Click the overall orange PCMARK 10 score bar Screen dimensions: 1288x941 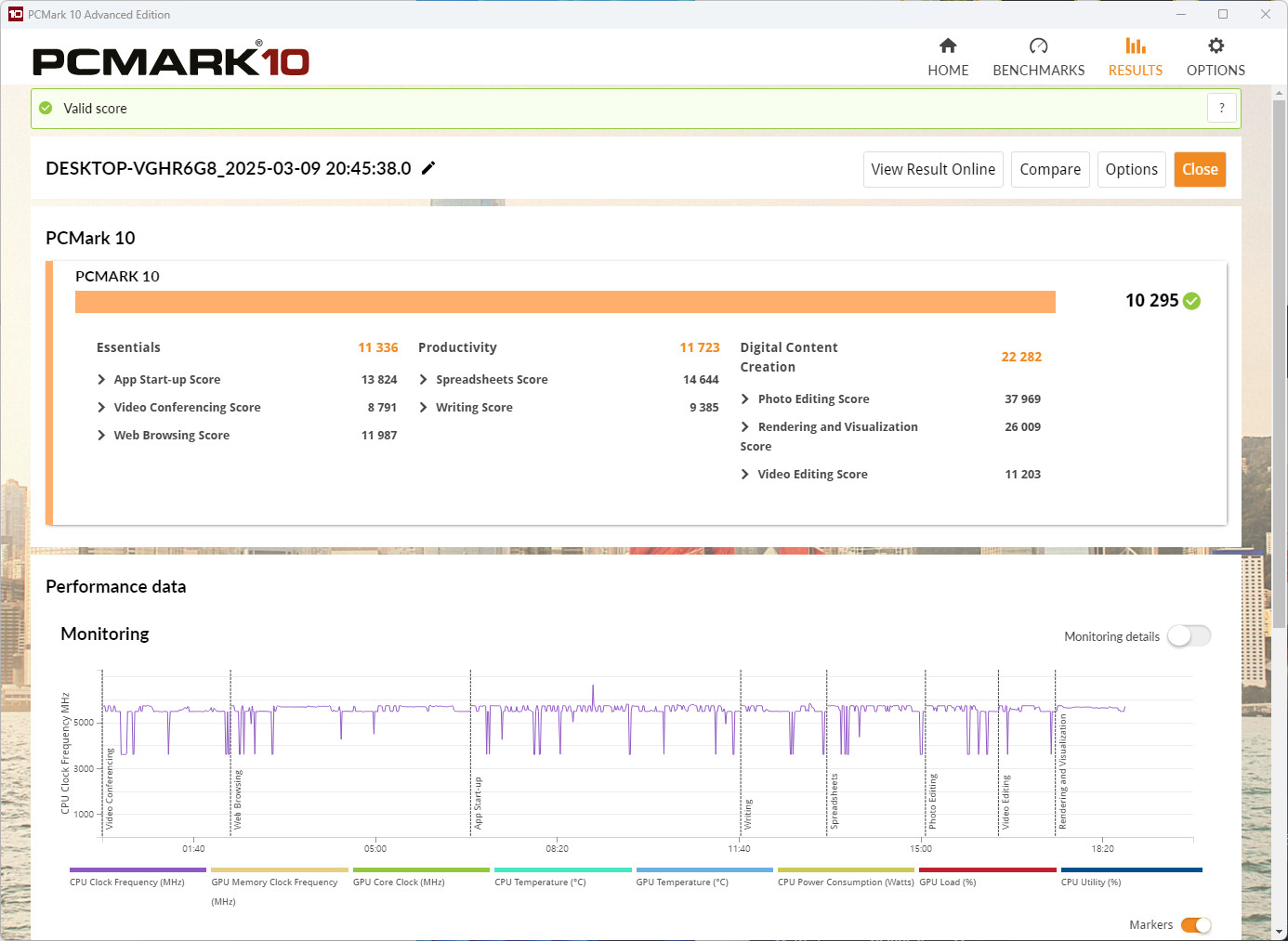click(x=565, y=302)
